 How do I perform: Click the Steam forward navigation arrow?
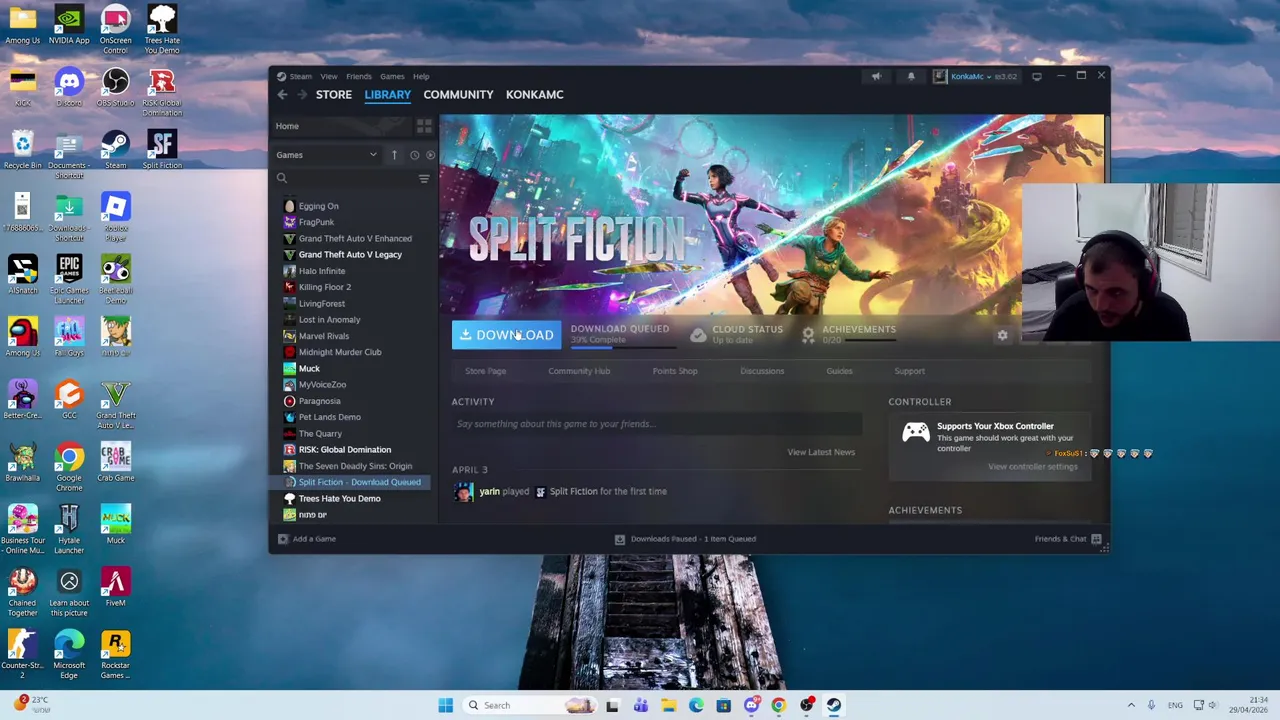(301, 94)
